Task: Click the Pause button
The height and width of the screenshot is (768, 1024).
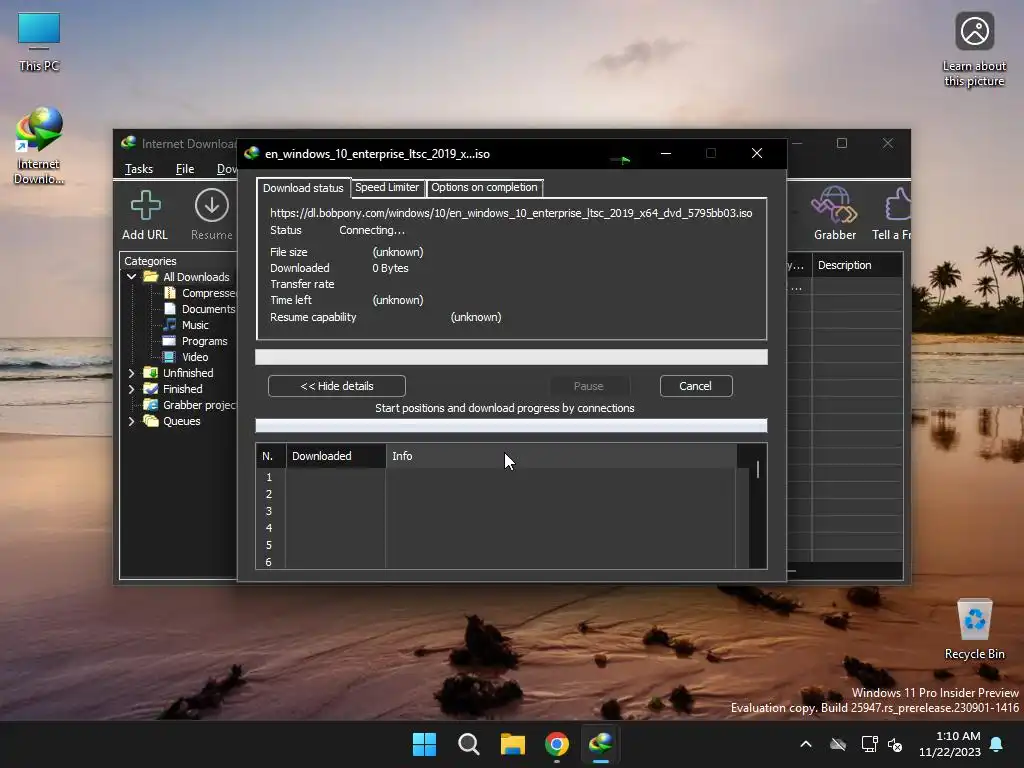Action: coord(588,386)
